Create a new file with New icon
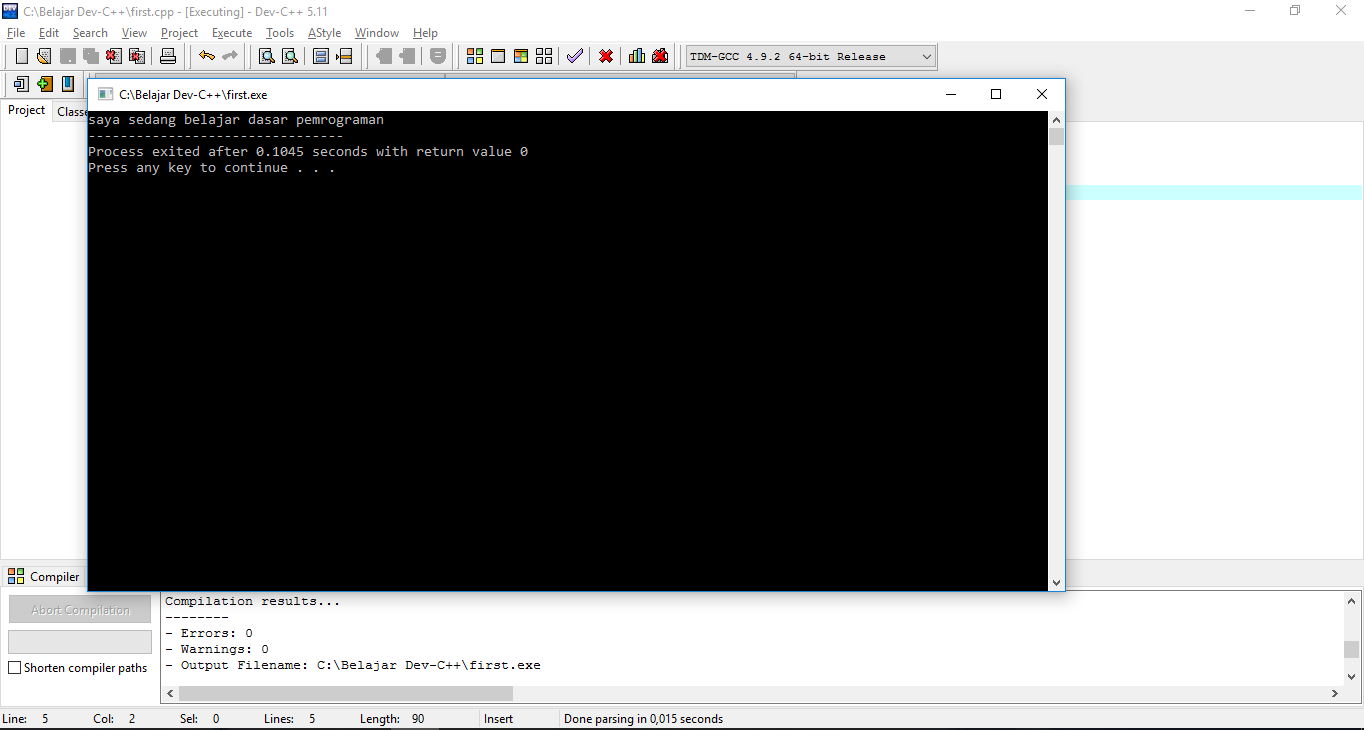This screenshot has width=1364, height=730. (20, 56)
